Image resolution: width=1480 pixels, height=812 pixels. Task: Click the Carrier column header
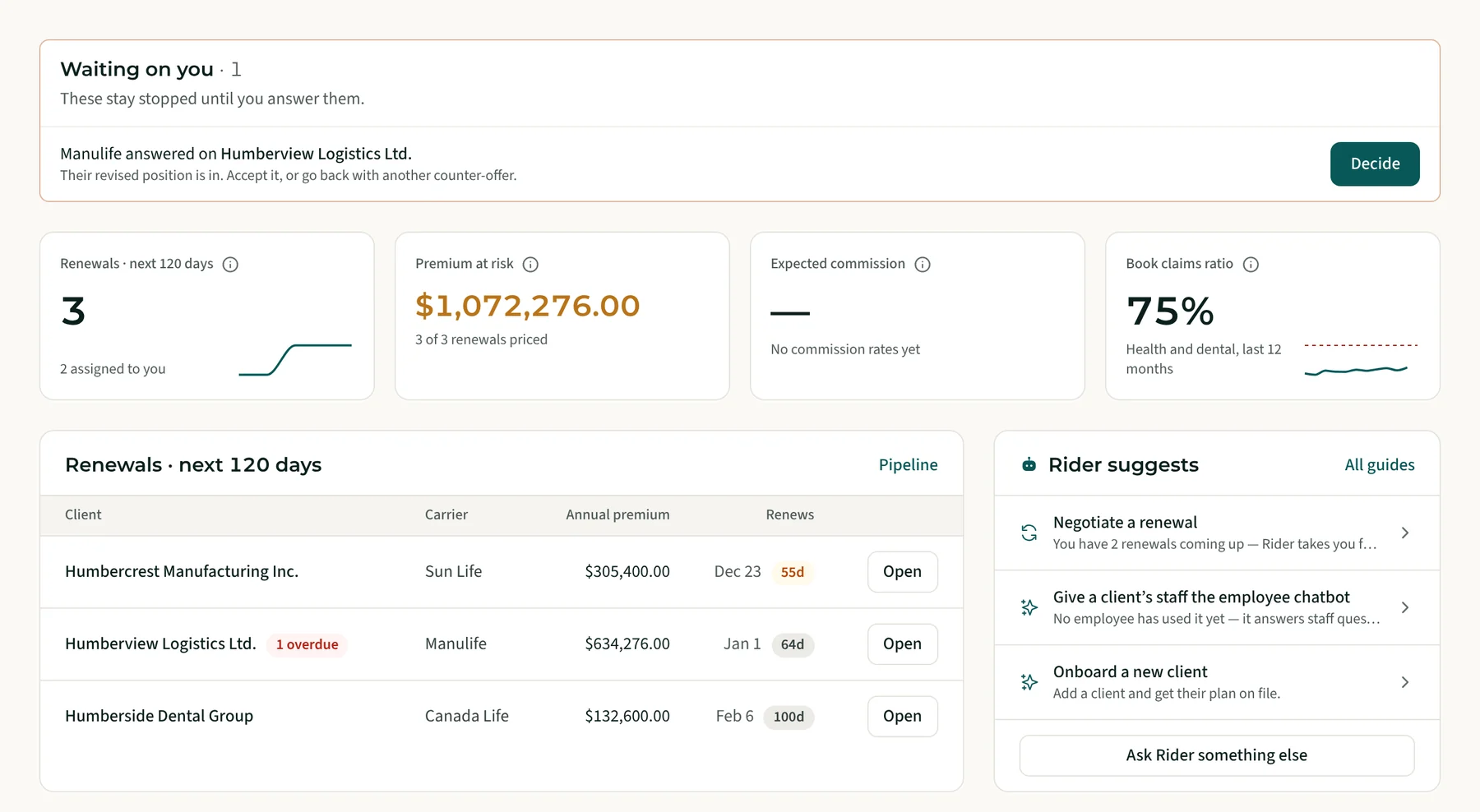446,514
